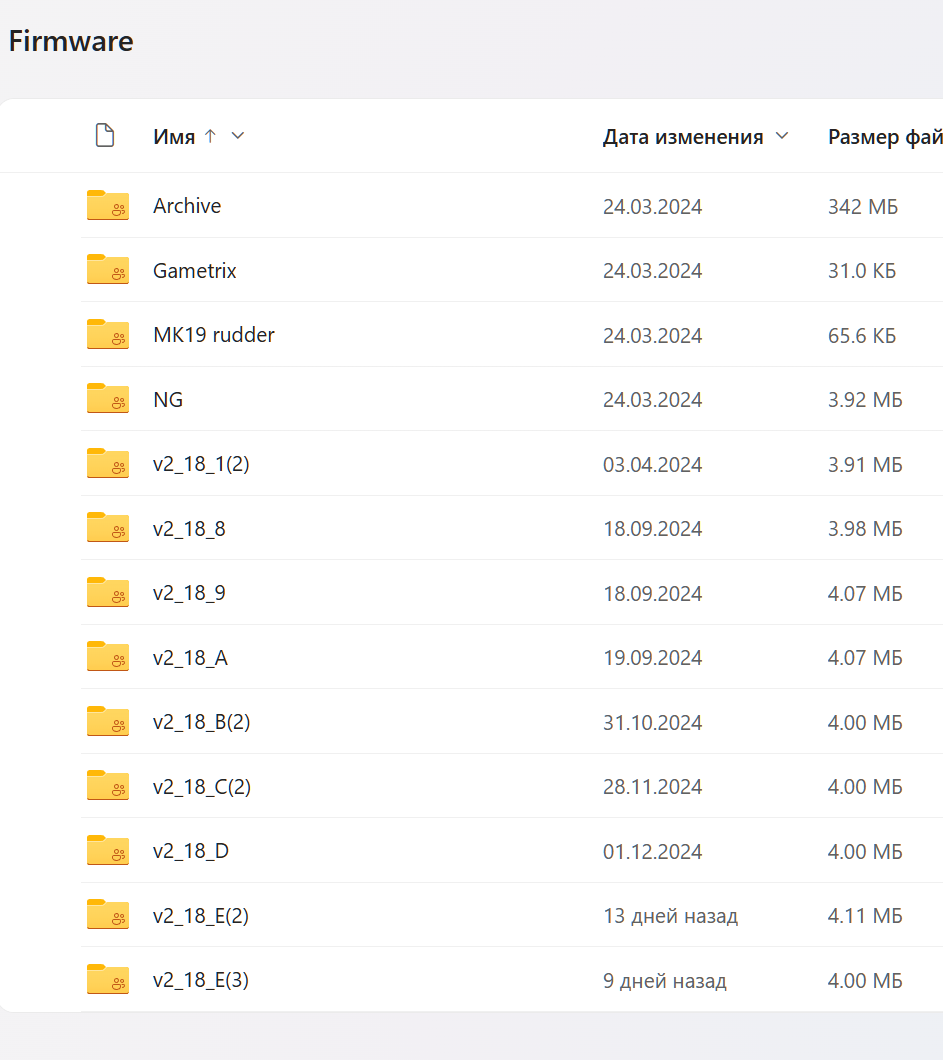Click the v2_18_A folder icon
This screenshot has height=1060, width=943.
tap(107, 656)
